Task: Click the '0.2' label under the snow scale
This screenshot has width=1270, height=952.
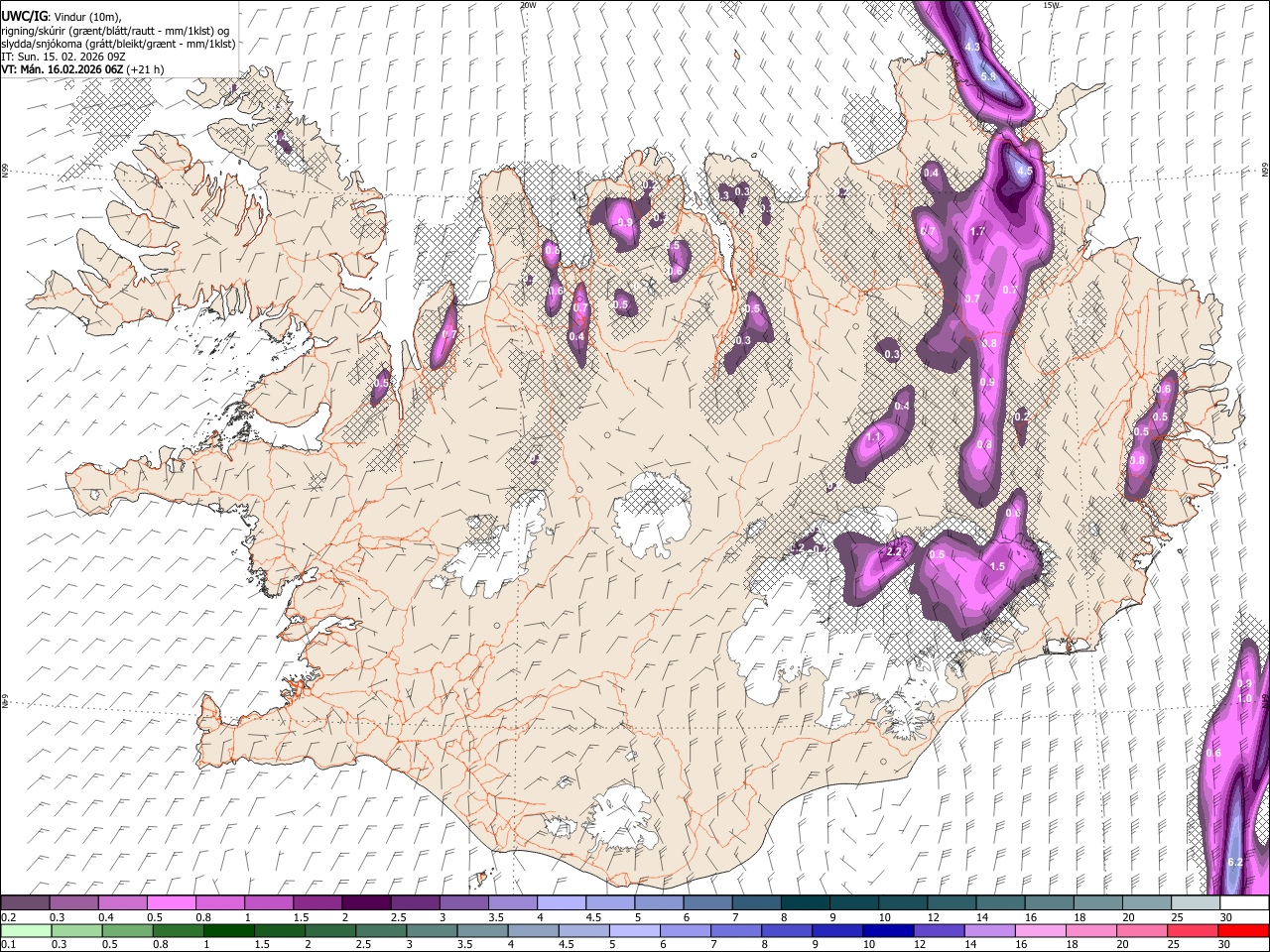Action: coord(8,917)
